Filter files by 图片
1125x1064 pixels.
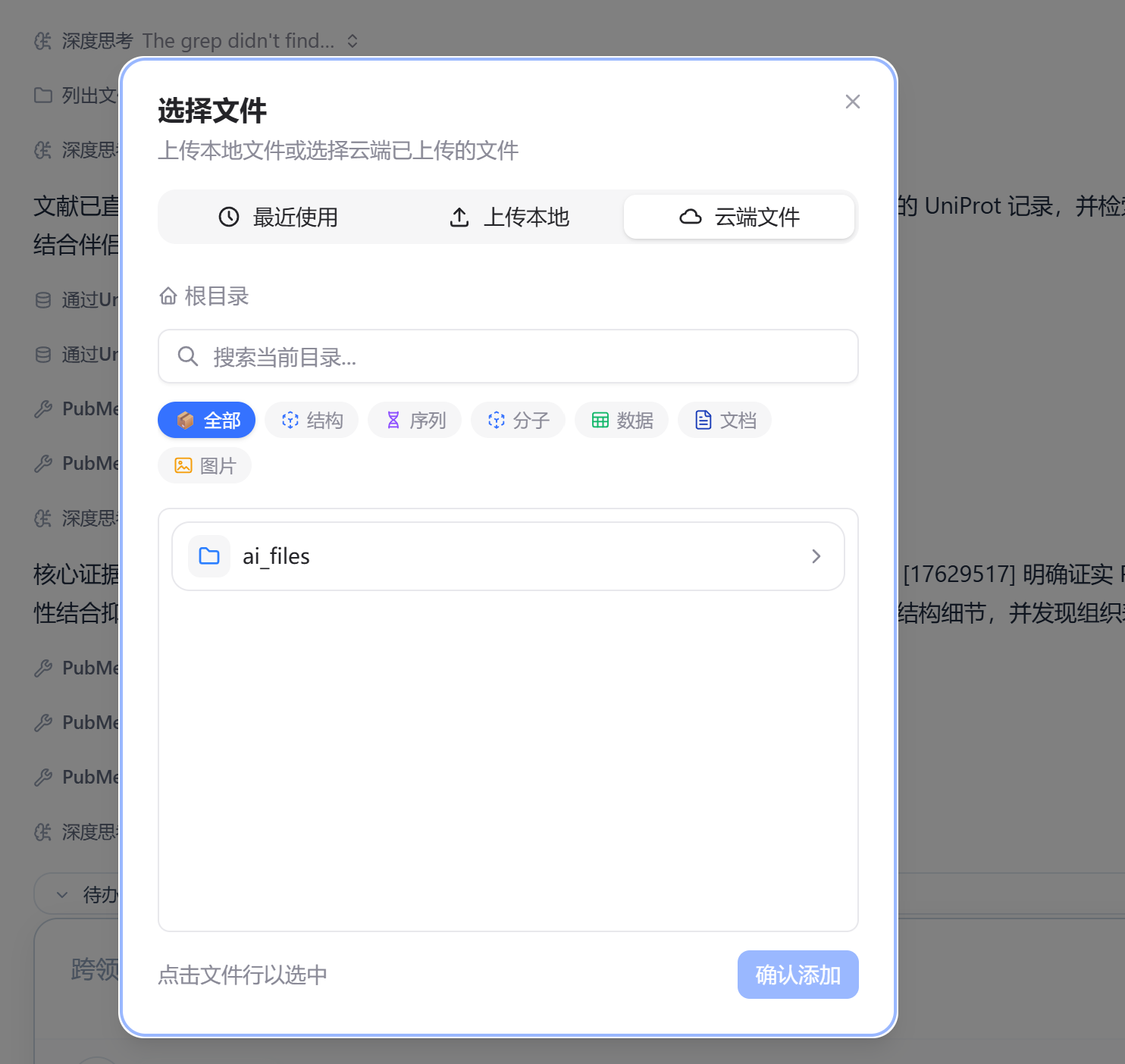205,465
